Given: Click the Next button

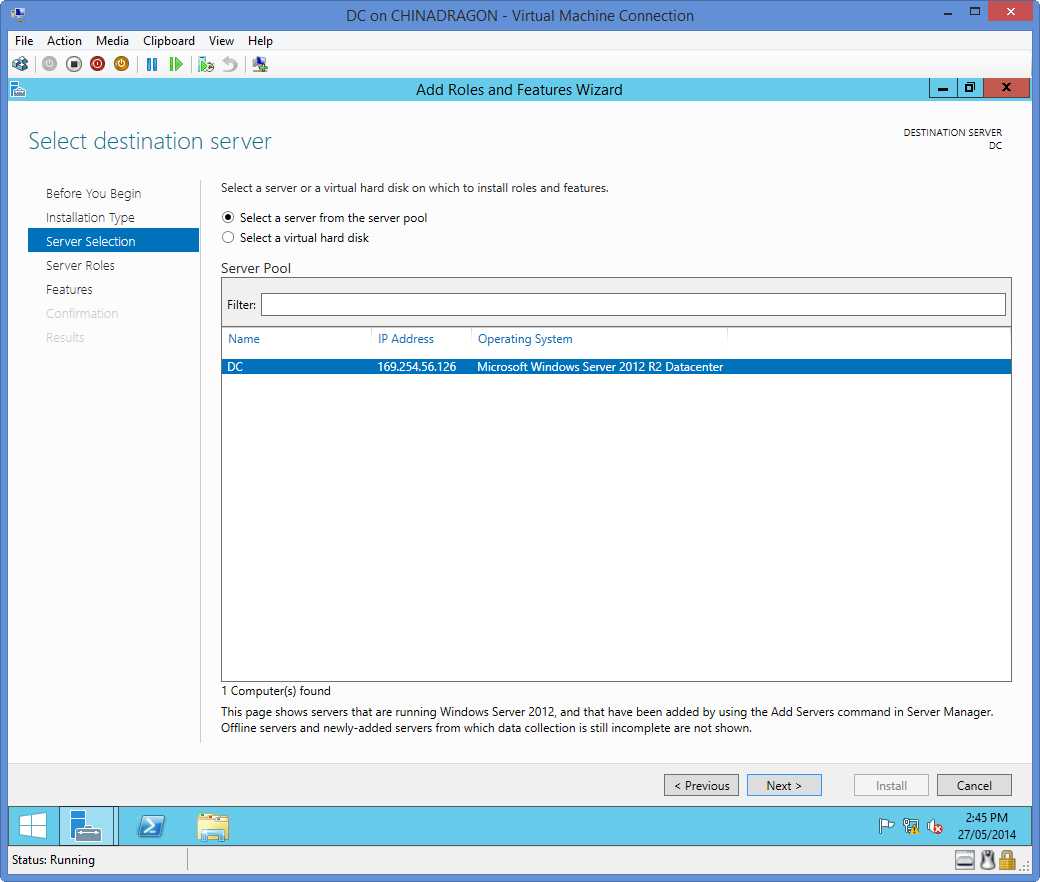Looking at the screenshot, I should (x=784, y=785).
